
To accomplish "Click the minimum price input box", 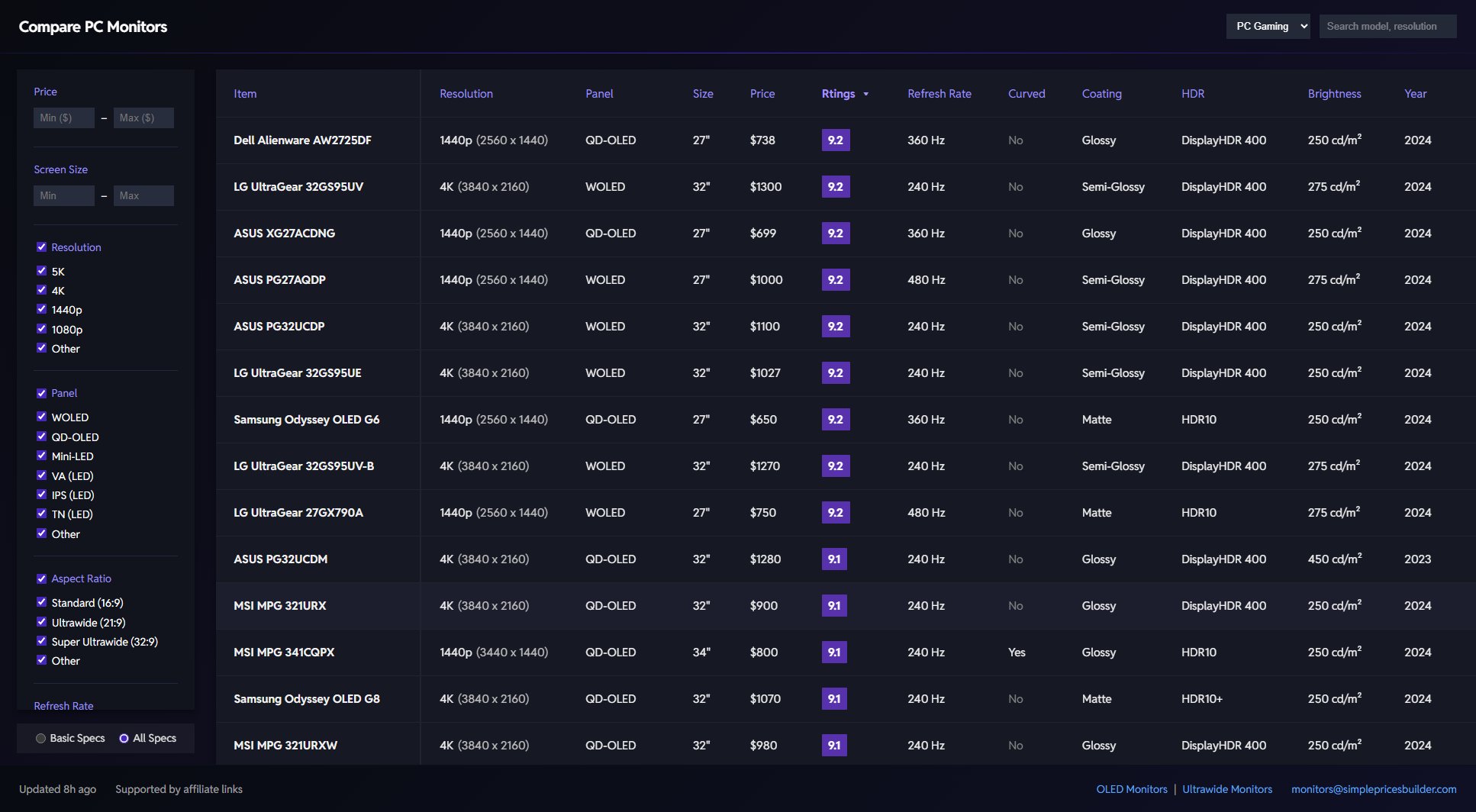I will click(64, 118).
